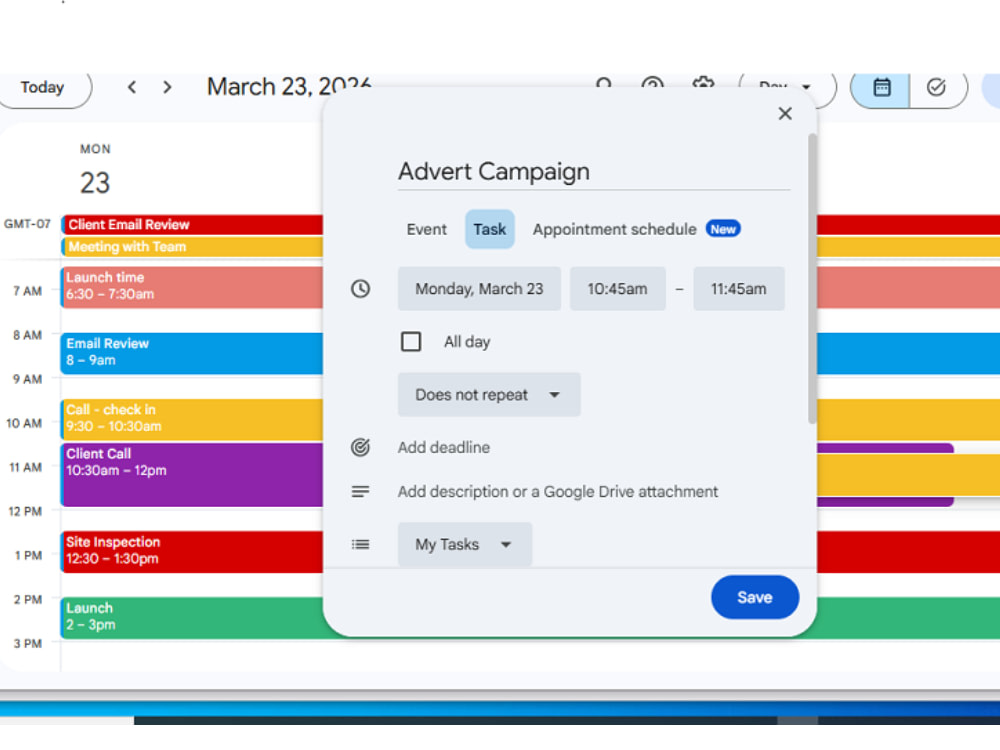Open the Call - check in event
1000x750 pixels.
[x=193, y=419]
